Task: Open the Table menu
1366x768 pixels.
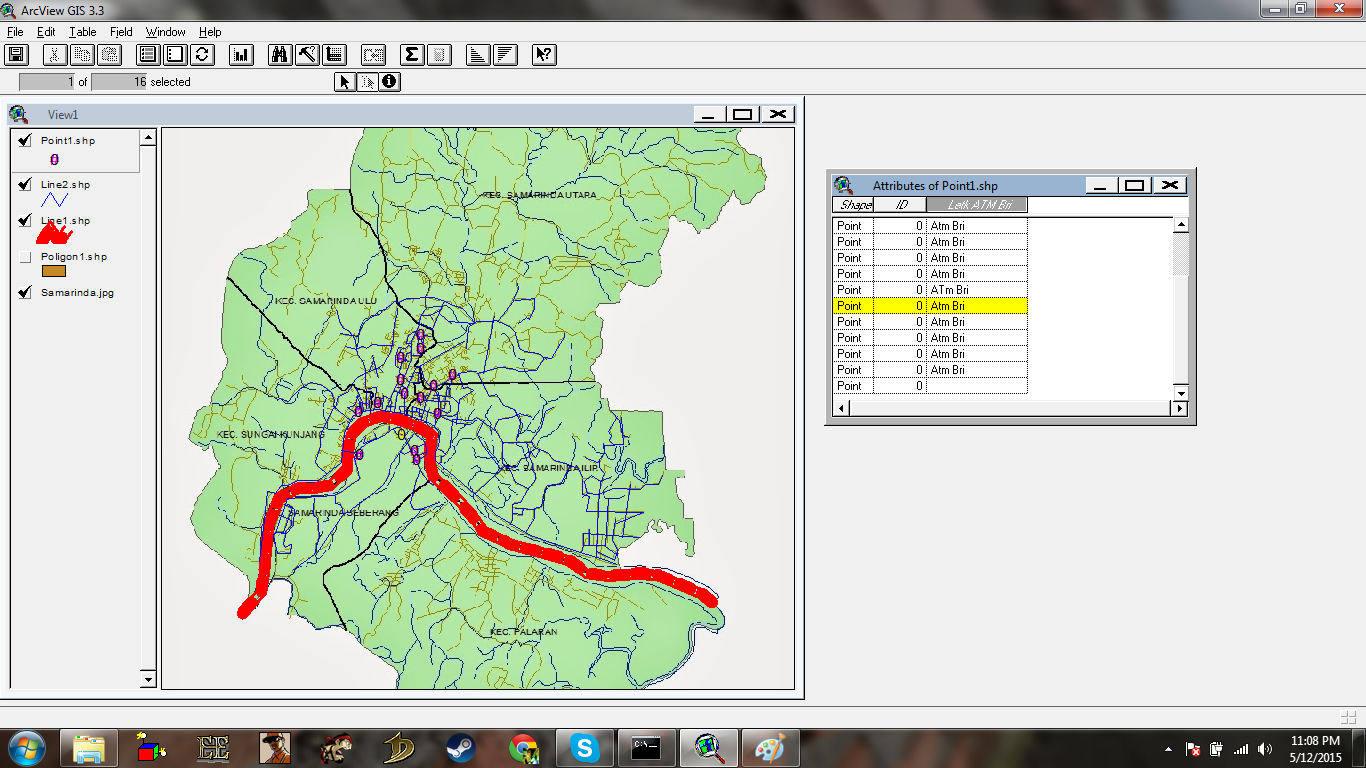Action: point(82,31)
